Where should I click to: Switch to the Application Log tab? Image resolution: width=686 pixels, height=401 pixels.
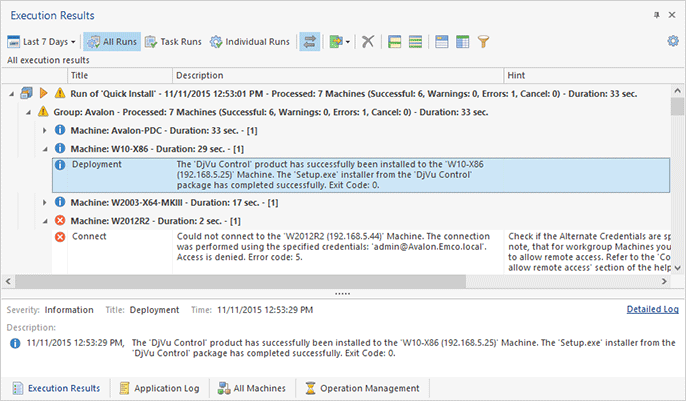pos(160,388)
